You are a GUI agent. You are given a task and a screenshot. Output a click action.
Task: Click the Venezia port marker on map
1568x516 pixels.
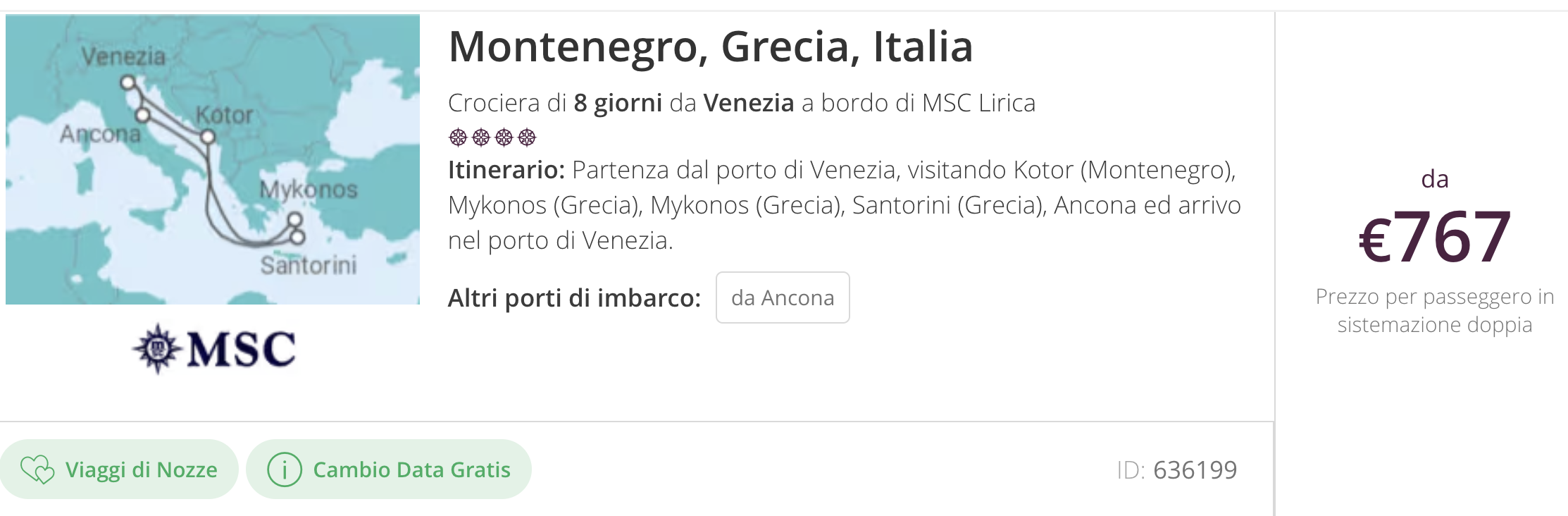pos(127,82)
